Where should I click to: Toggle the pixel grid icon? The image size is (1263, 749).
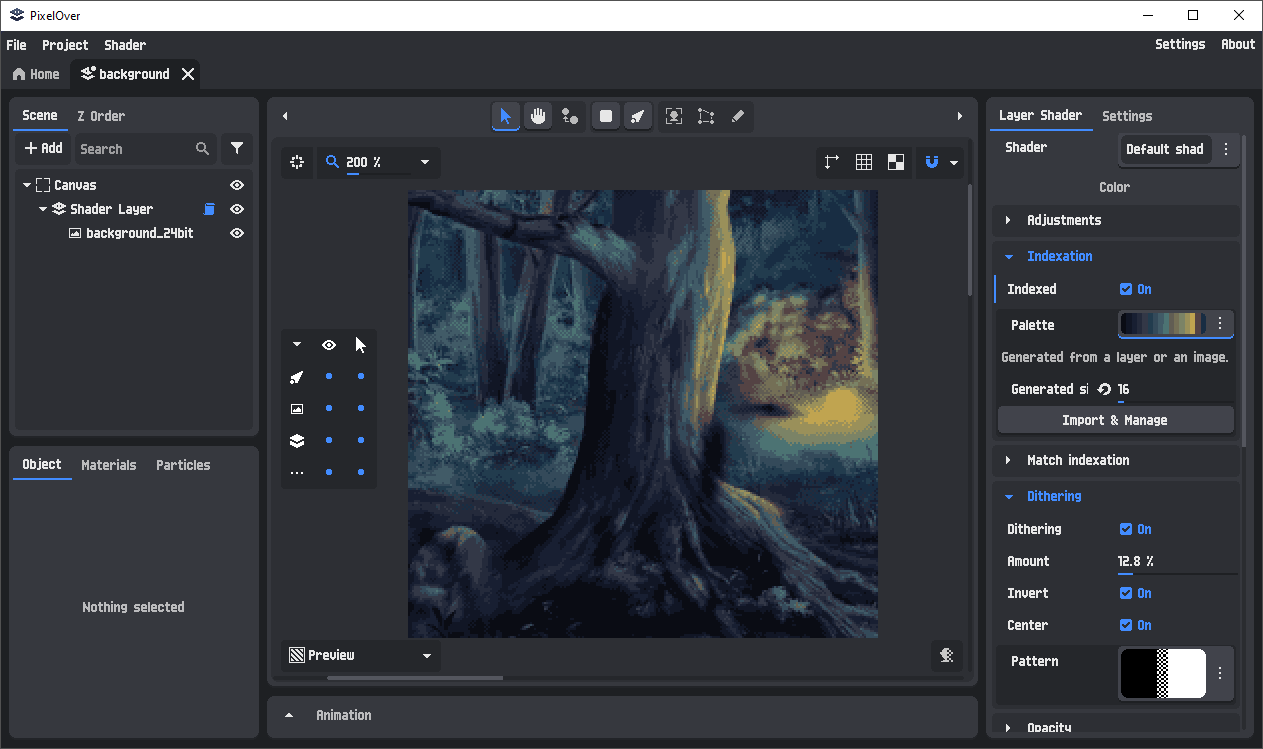coord(864,162)
